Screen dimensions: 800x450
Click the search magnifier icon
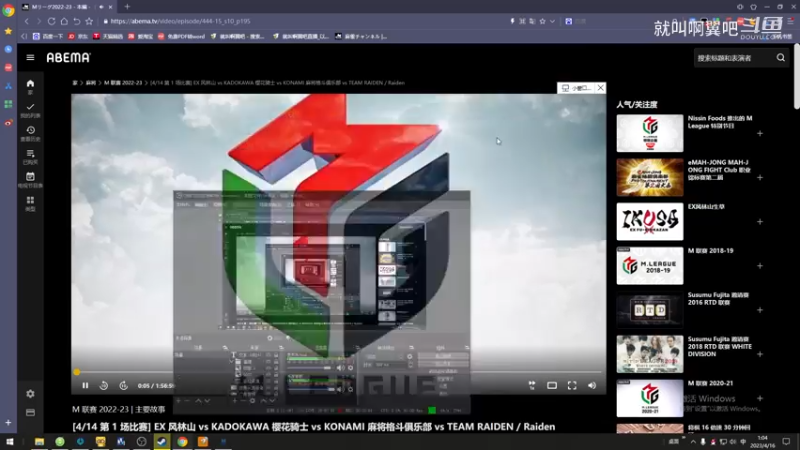pyautogui.click(x=781, y=58)
